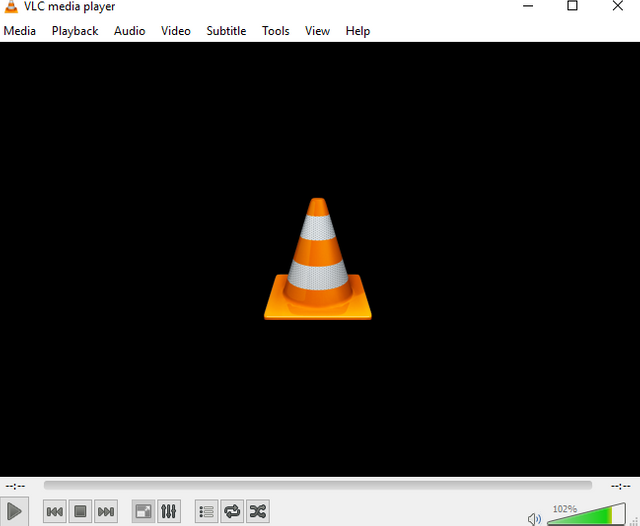The width and height of the screenshot is (640, 526).
Task: Toggle shuffle random playback
Action: pyautogui.click(x=258, y=511)
